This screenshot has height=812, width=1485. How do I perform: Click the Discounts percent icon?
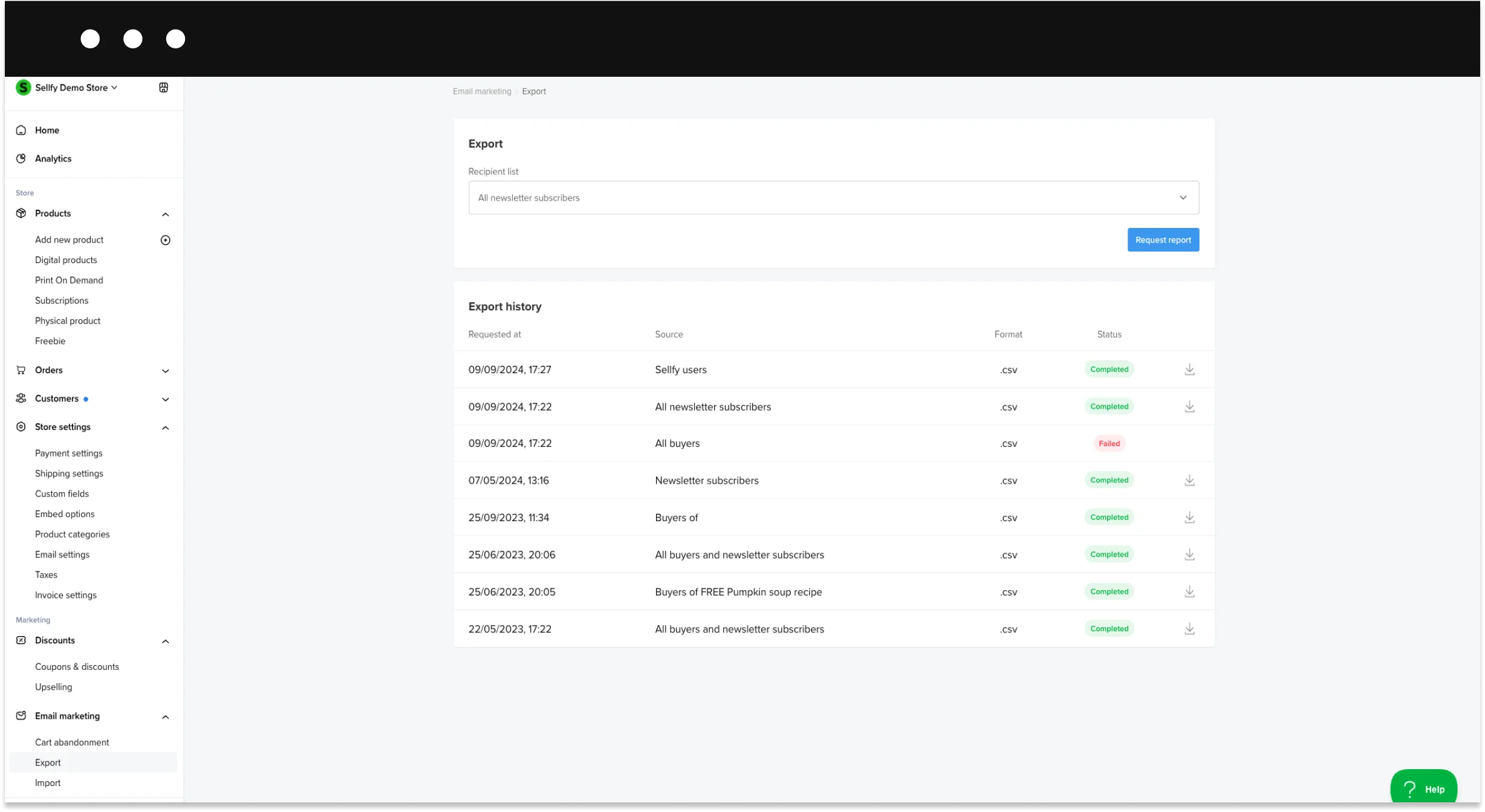[21, 640]
